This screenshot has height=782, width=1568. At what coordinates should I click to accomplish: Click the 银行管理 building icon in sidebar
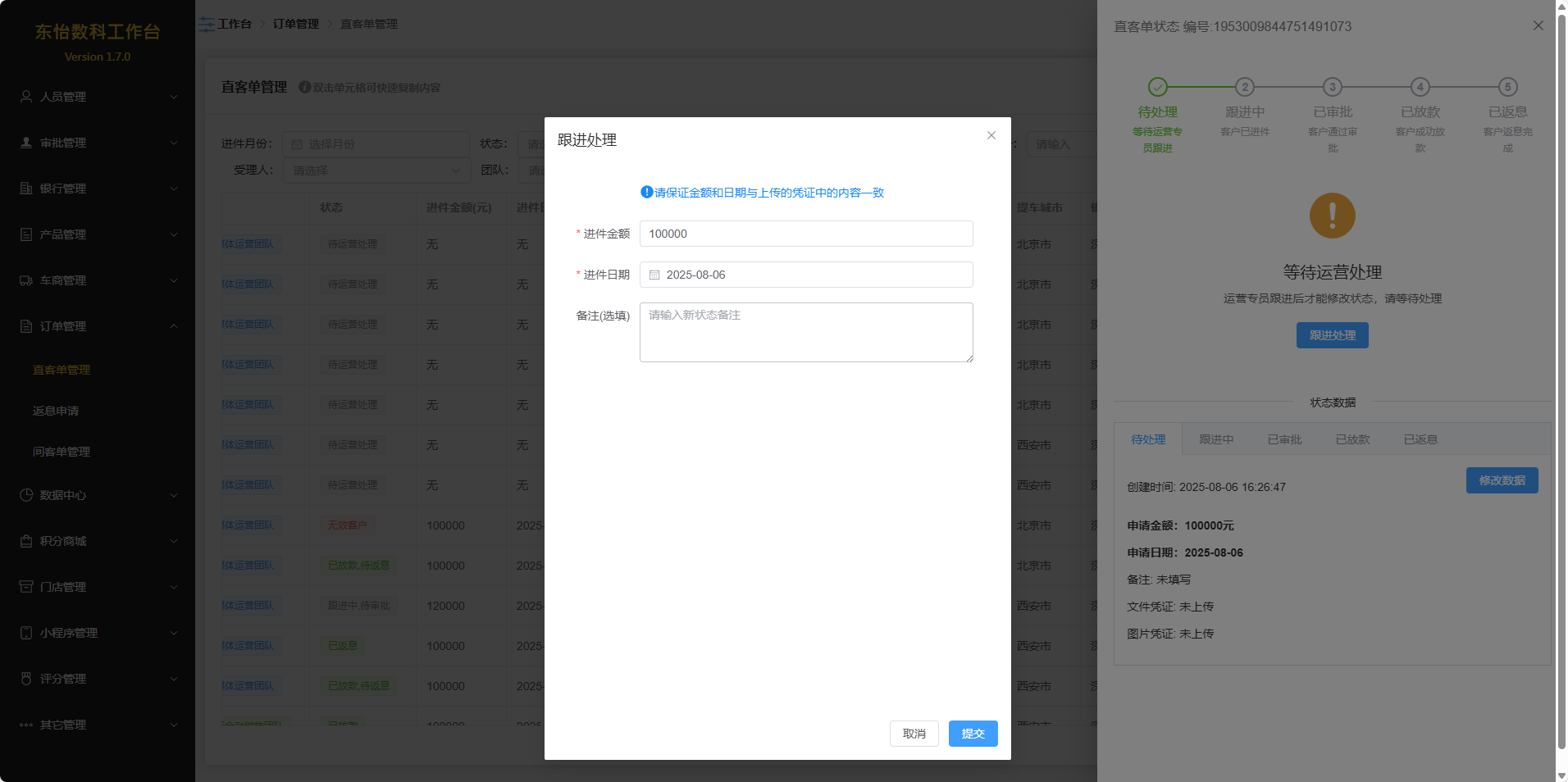26,189
